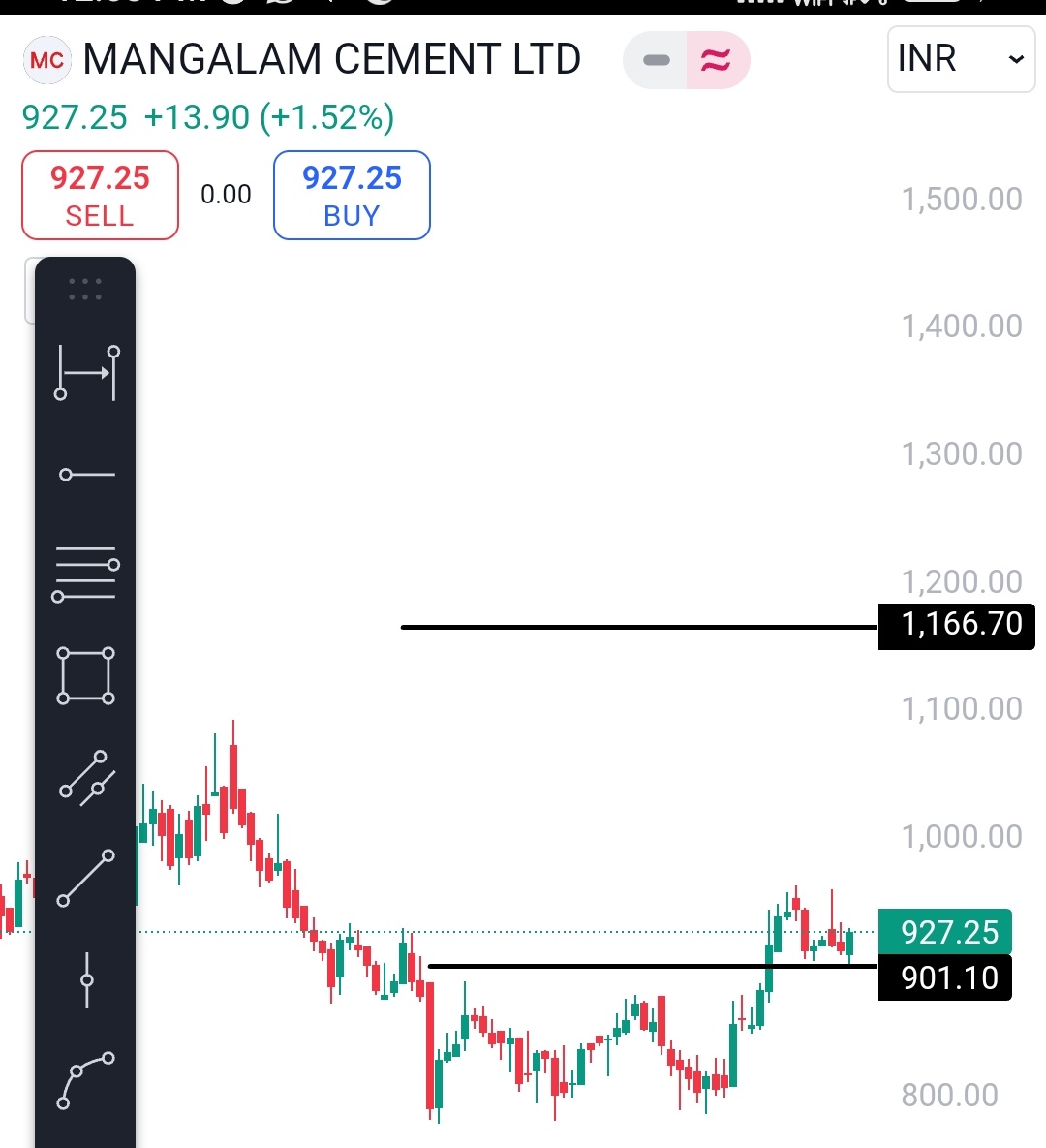The height and width of the screenshot is (1148, 1046).
Task: Tap the 927.25 SELL button
Action: pyautogui.click(x=101, y=196)
